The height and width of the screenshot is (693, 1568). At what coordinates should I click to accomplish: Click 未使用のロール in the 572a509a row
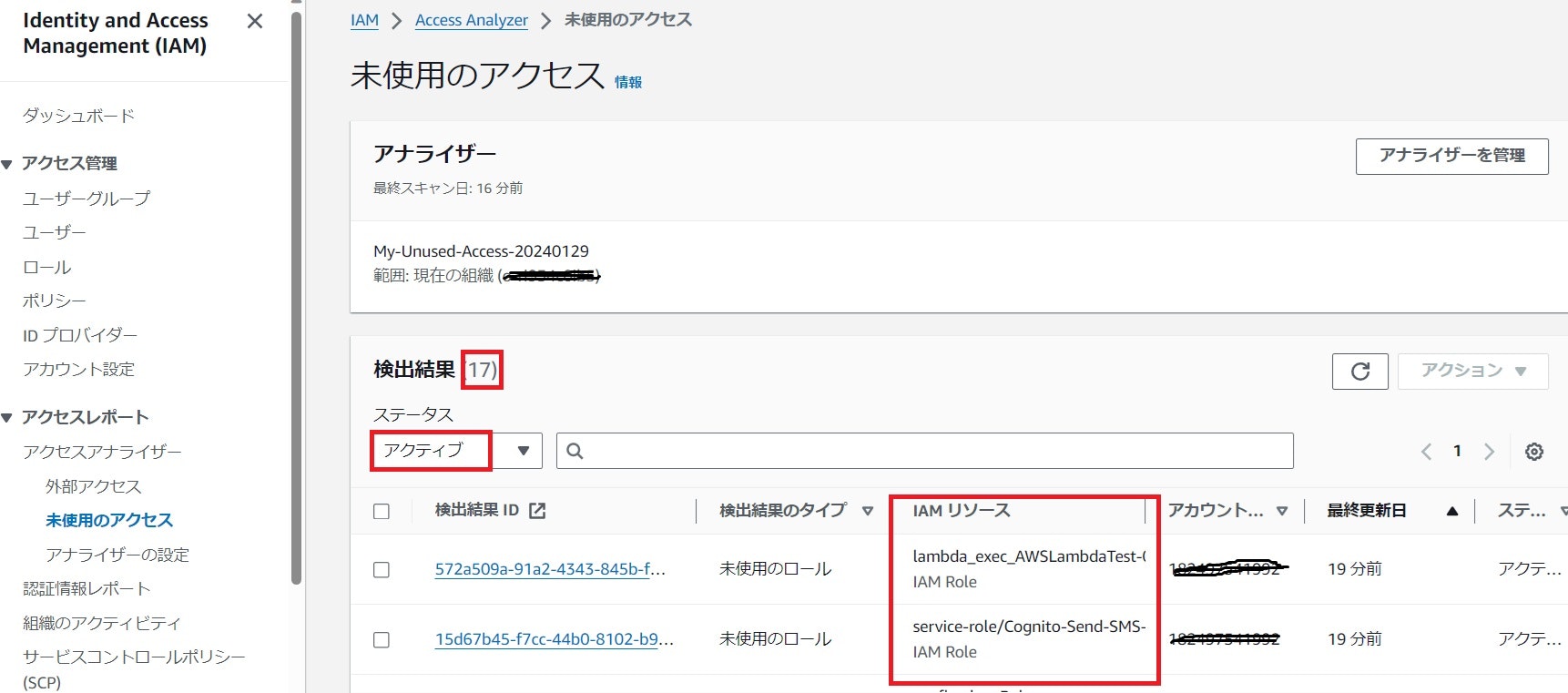click(x=776, y=569)
